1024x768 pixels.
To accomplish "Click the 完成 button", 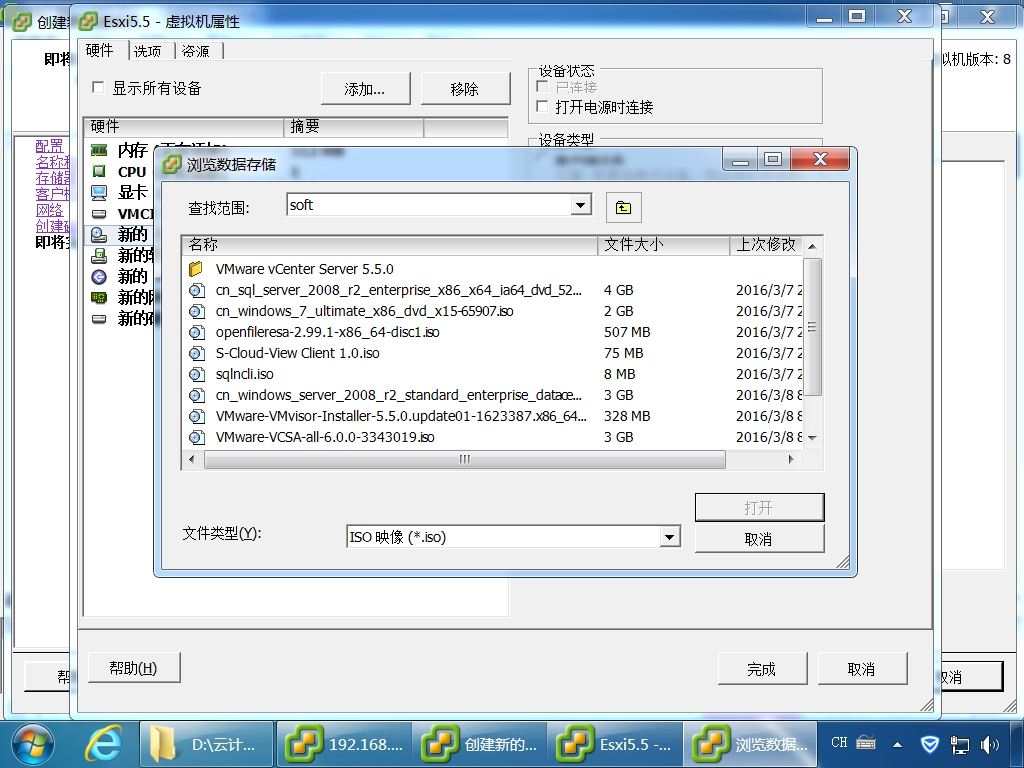I will click(x=761, y=669).
